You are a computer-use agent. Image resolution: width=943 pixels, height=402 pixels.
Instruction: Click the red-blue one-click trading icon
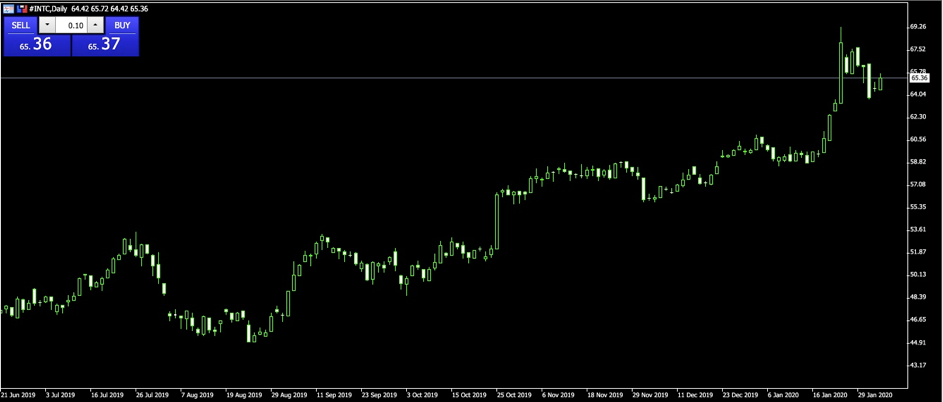pyautogui.click(x=22, y=9)
